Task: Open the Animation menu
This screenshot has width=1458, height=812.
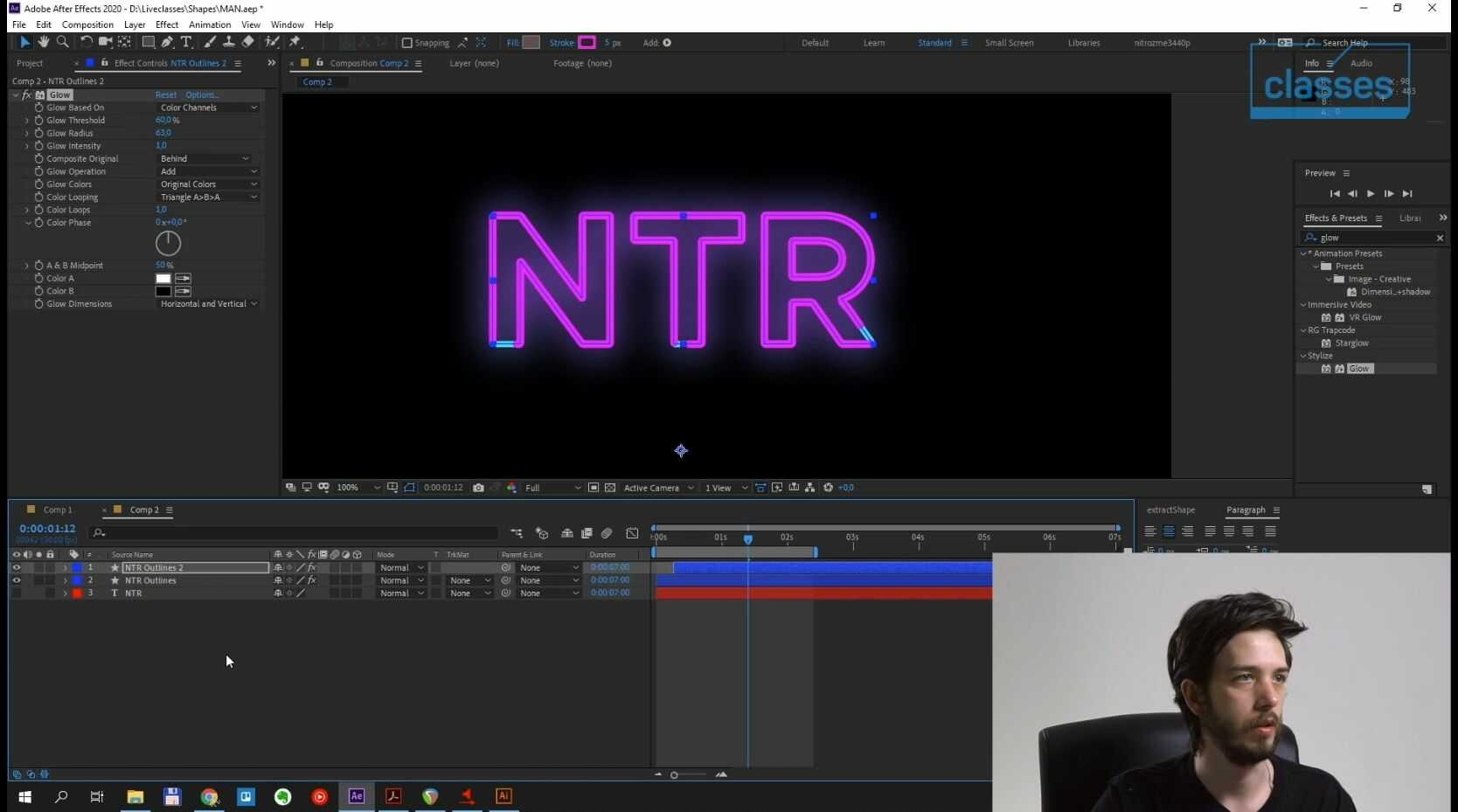Action: [x=210, y=24]
